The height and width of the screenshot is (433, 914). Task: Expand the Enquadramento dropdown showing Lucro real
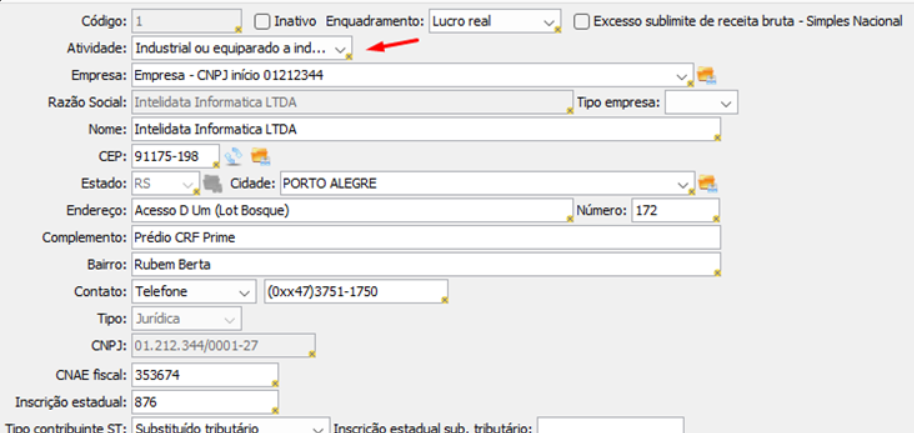[548, 20]
